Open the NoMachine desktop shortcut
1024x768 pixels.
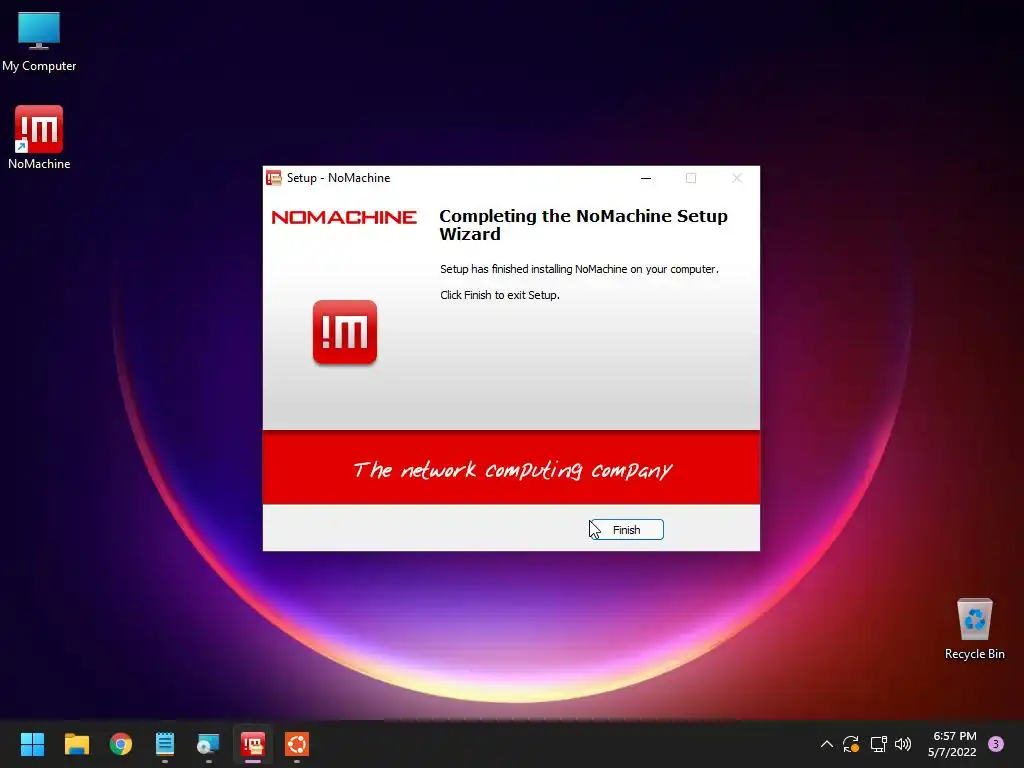point(39,138)
